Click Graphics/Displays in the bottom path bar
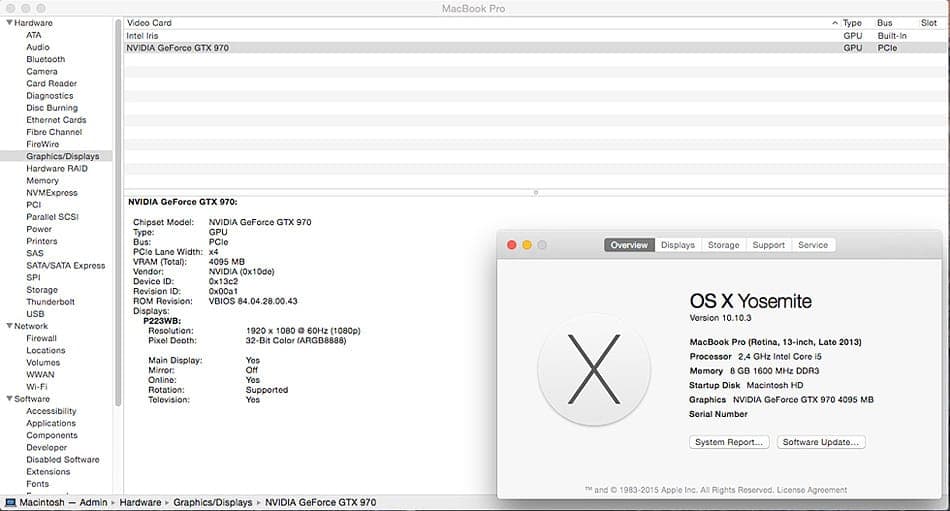This screenshot has height=511, width=950. click(213, 503)
